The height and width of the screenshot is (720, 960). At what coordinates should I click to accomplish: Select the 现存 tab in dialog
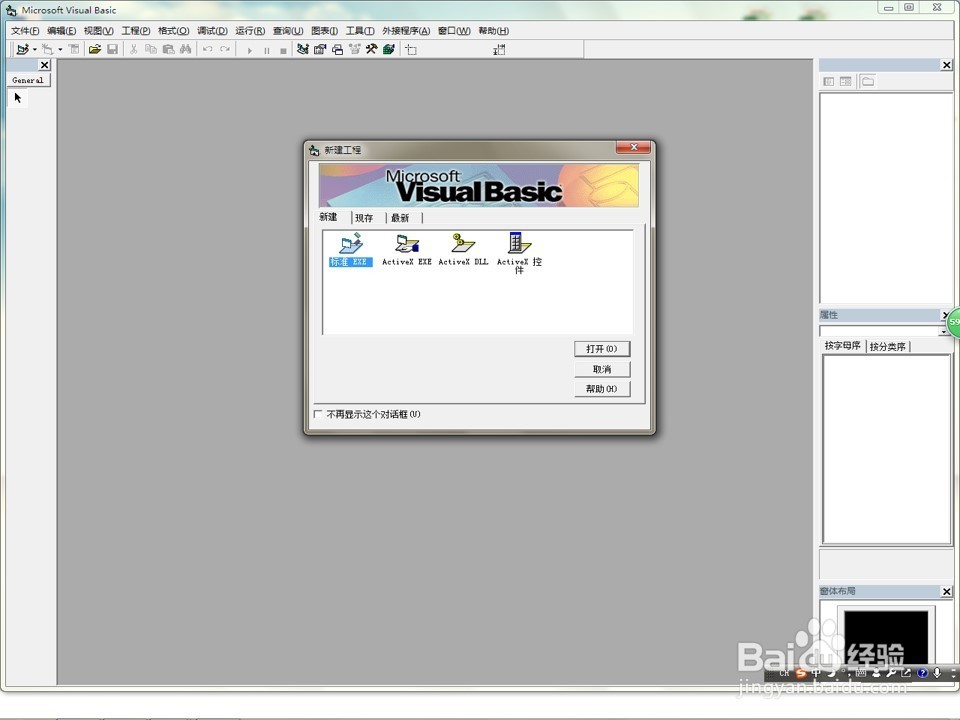pyautogui.click(x=364, y=218)
